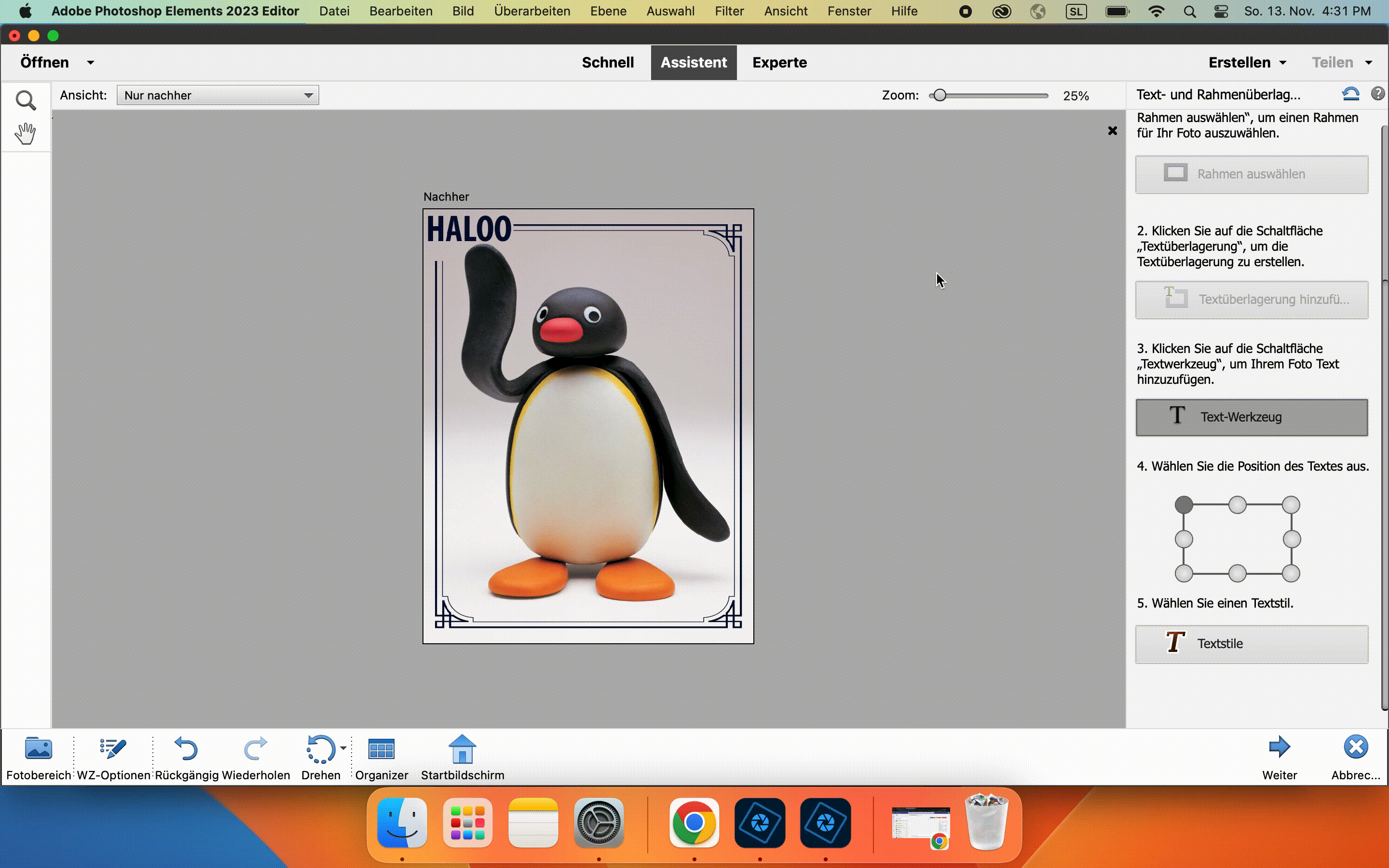This screenshot has height=868, width=1389.
Task: Open the Filter menu
Action: click(x=729, y=11)
